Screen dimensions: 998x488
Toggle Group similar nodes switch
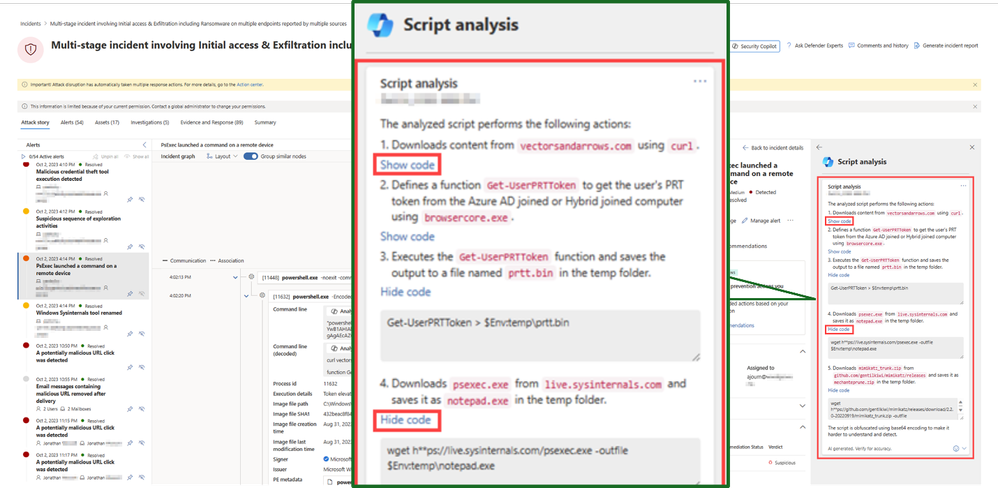tap(251, 156)
